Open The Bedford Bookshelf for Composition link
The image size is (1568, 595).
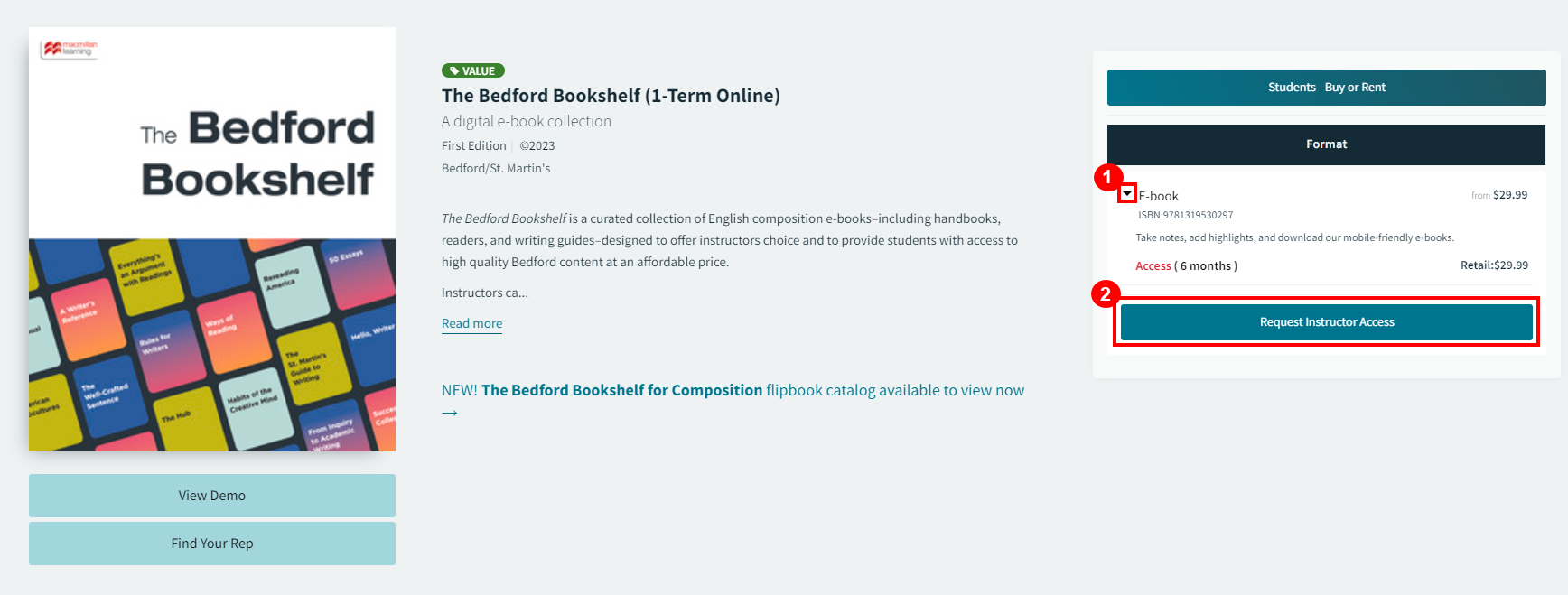(621, 389)
